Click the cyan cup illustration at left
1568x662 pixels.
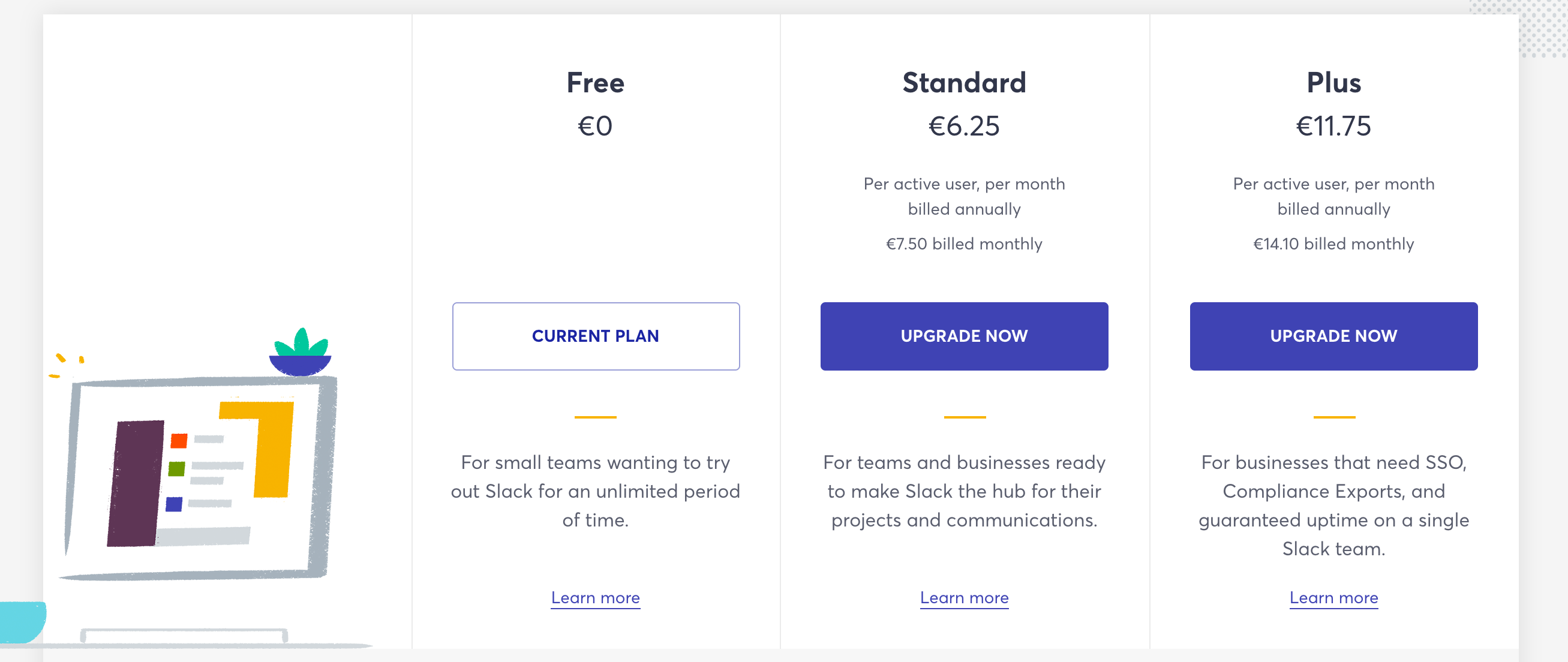coord(22,622)
